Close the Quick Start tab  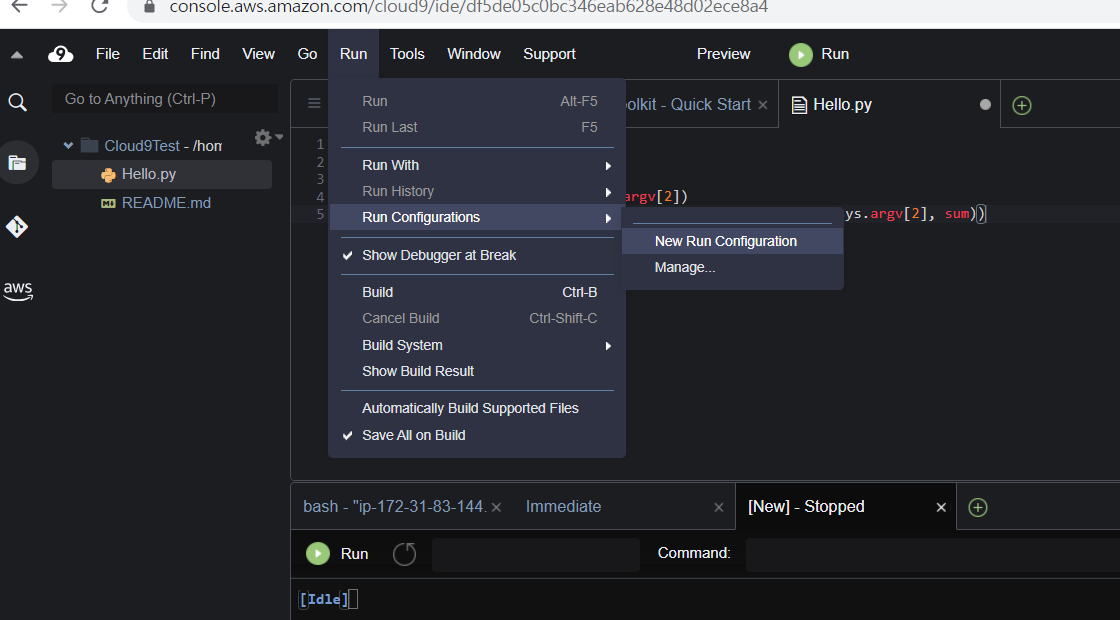pyautogui.click(x=763, y=105)
